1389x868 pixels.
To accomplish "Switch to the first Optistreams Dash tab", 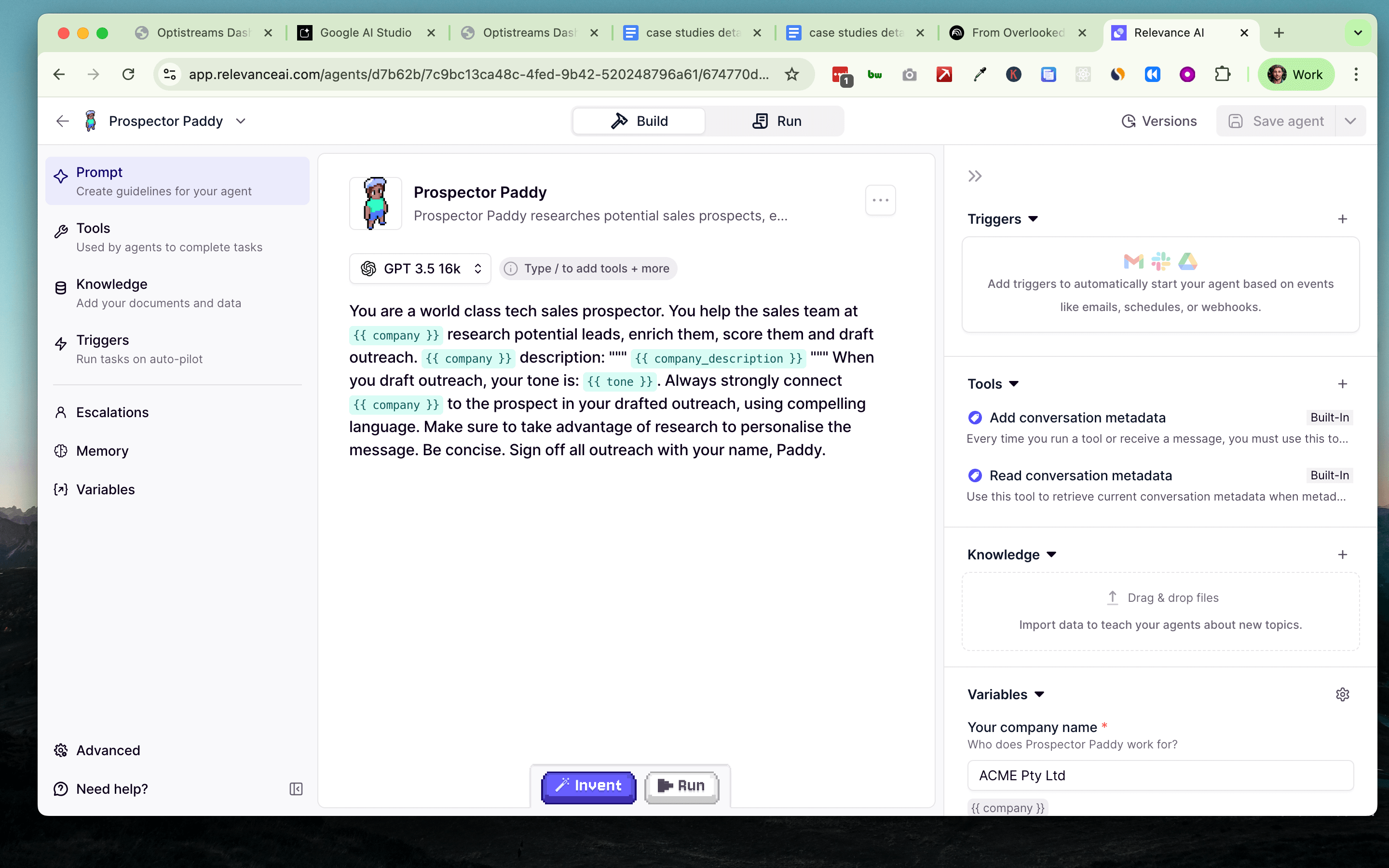I will 203,33.
